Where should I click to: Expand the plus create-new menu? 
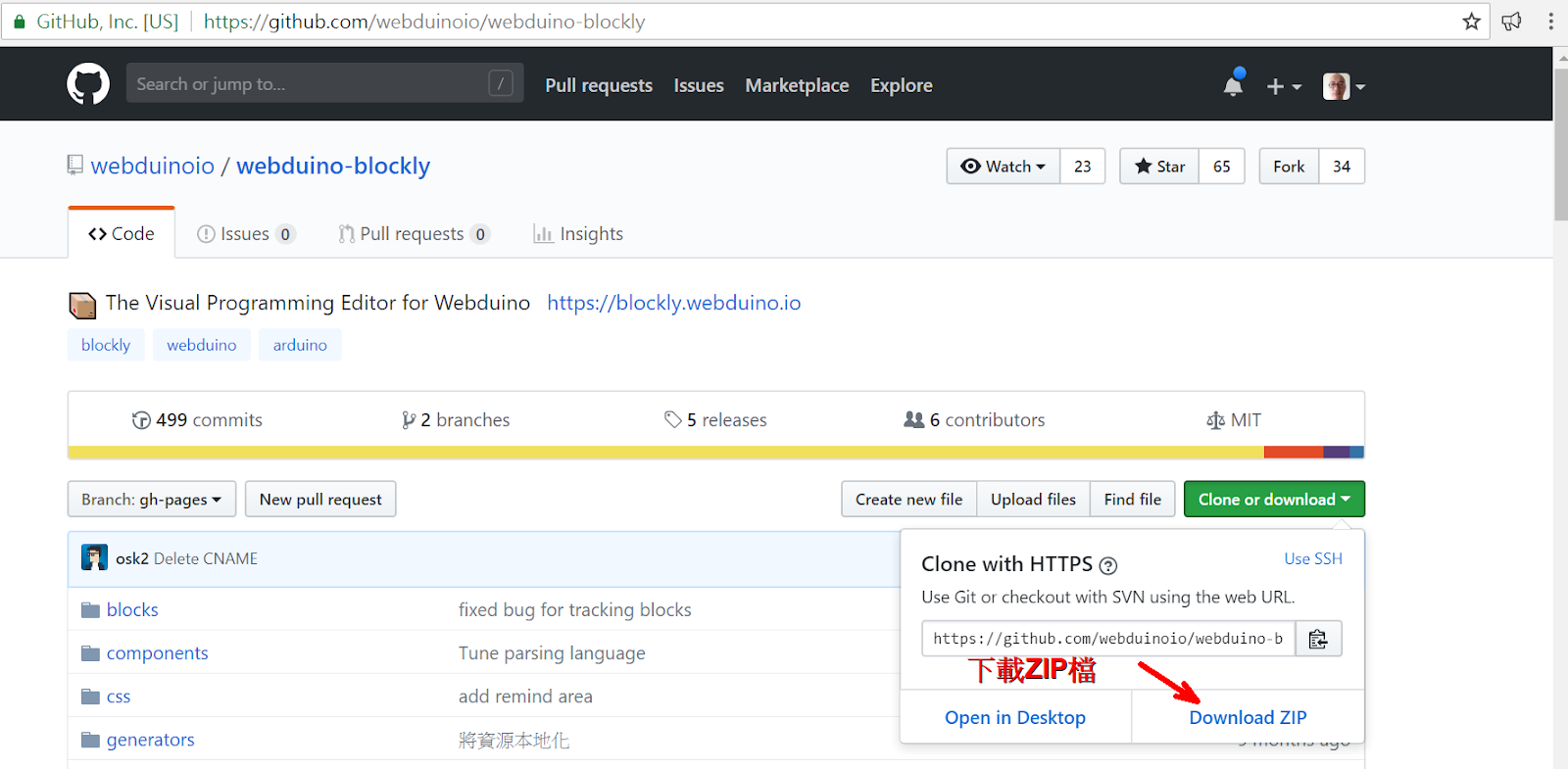1283,86
